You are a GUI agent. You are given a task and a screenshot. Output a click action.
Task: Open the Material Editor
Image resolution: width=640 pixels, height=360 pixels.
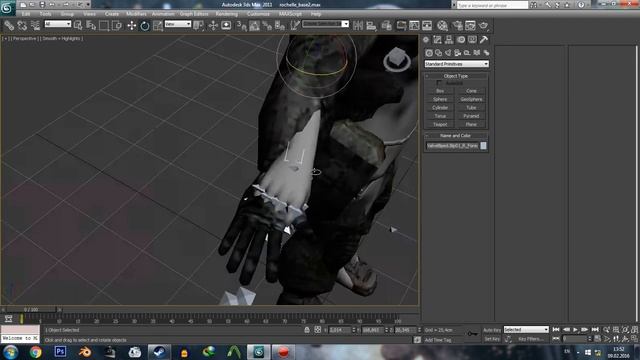tap(442, 26)
